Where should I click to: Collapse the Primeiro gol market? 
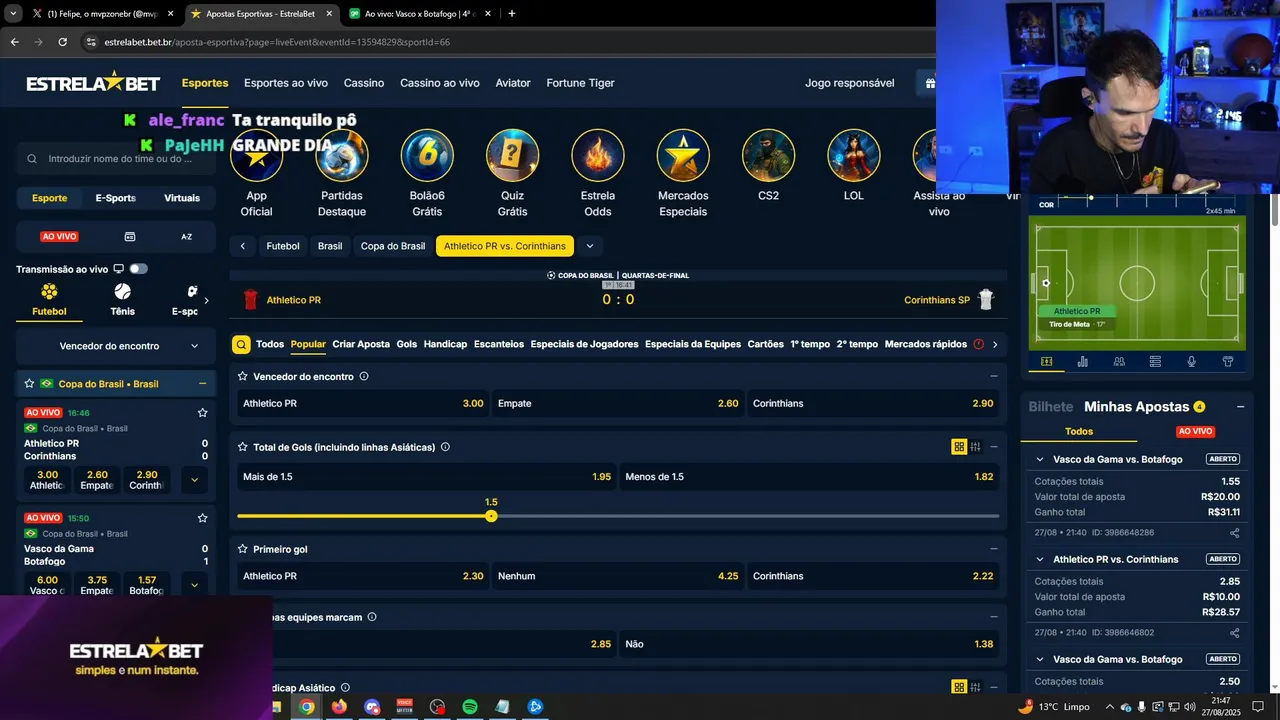click(x=993, y=549)
